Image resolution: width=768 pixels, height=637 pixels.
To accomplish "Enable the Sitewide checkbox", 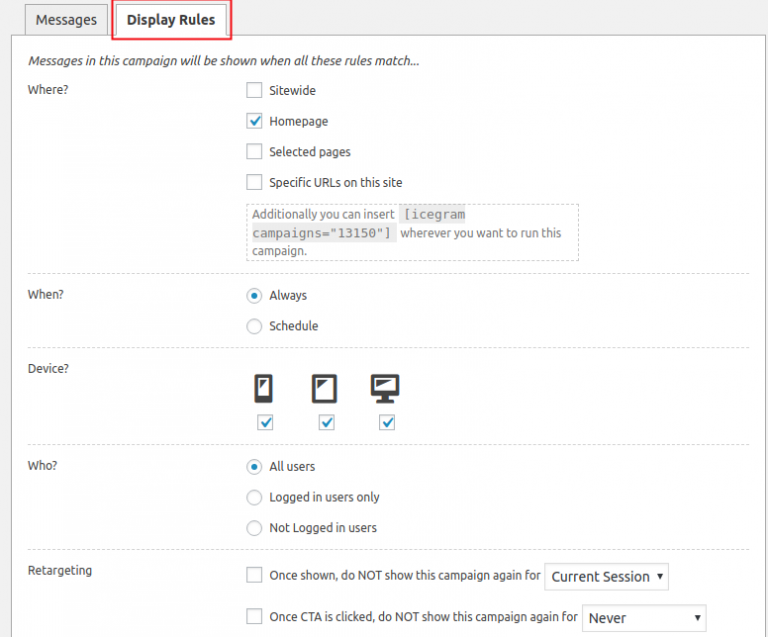I will 255,91.
